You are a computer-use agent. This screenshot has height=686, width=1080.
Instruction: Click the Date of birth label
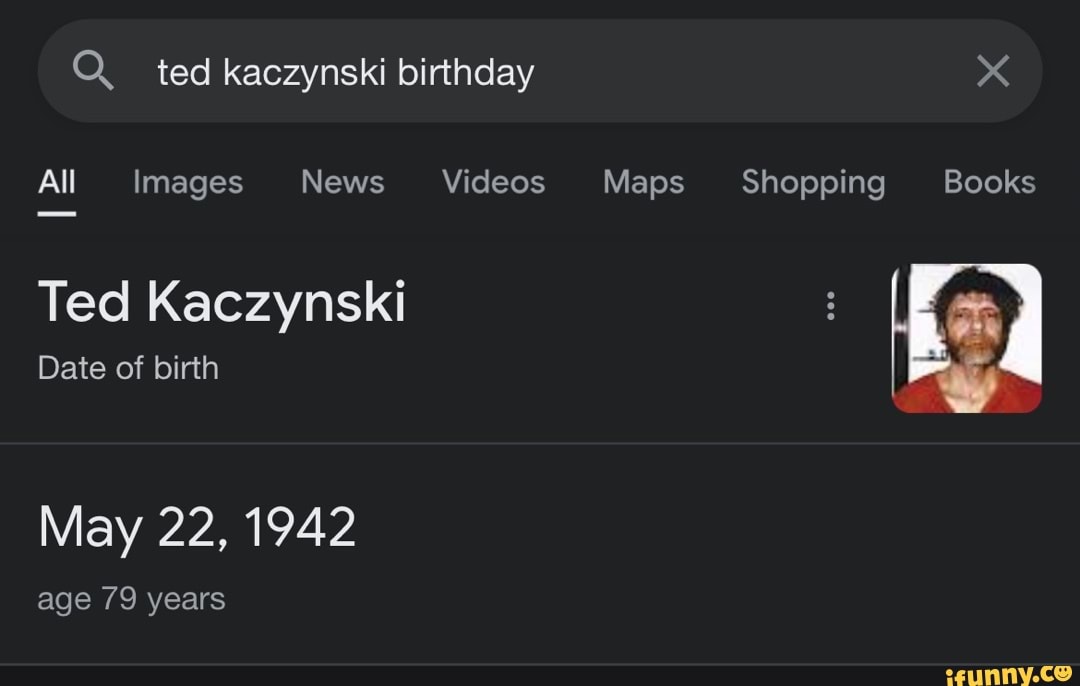pos(128,367)
